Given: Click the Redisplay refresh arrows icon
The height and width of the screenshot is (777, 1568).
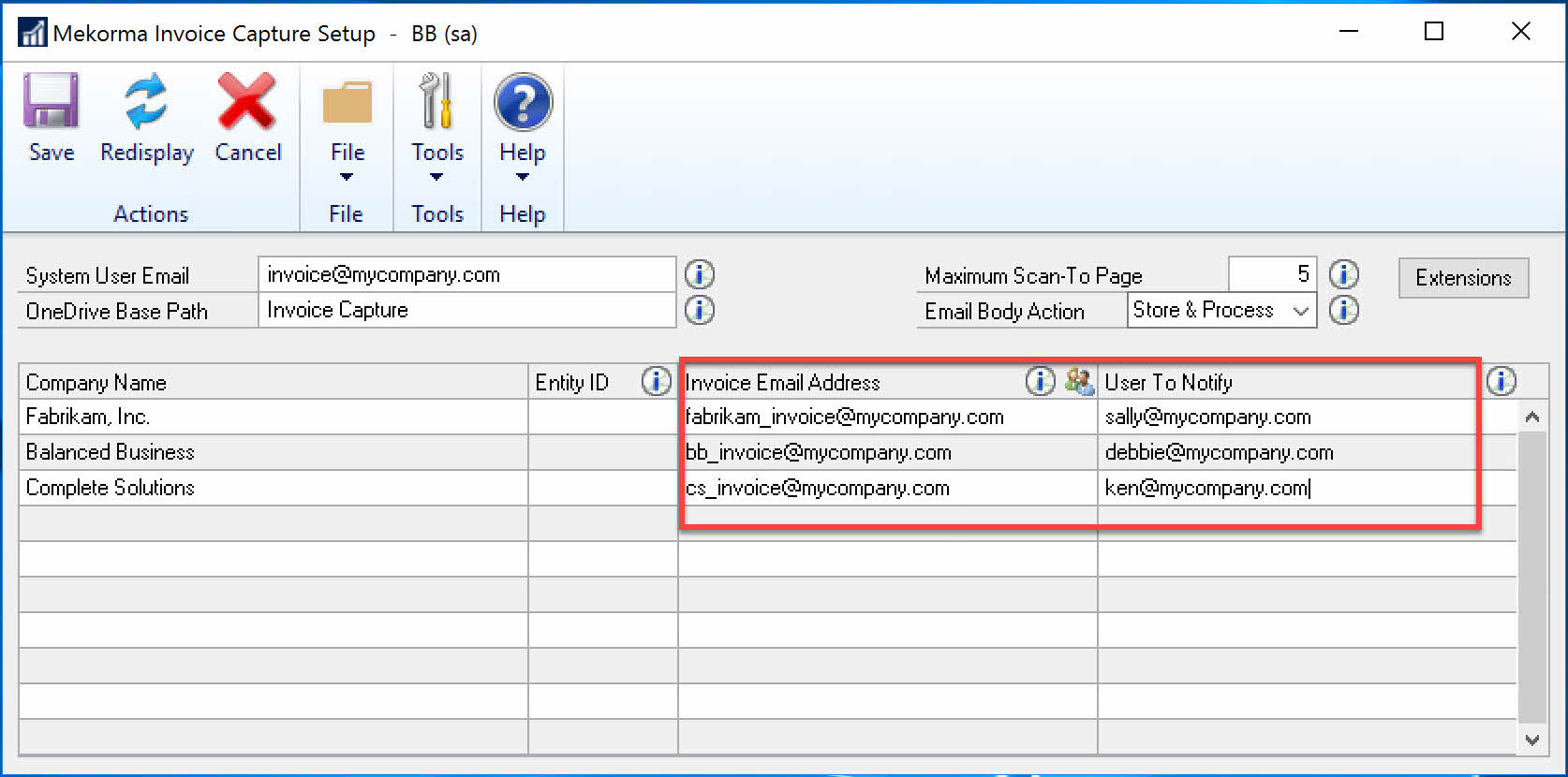Looking at the screenshot, I should 146,101.
